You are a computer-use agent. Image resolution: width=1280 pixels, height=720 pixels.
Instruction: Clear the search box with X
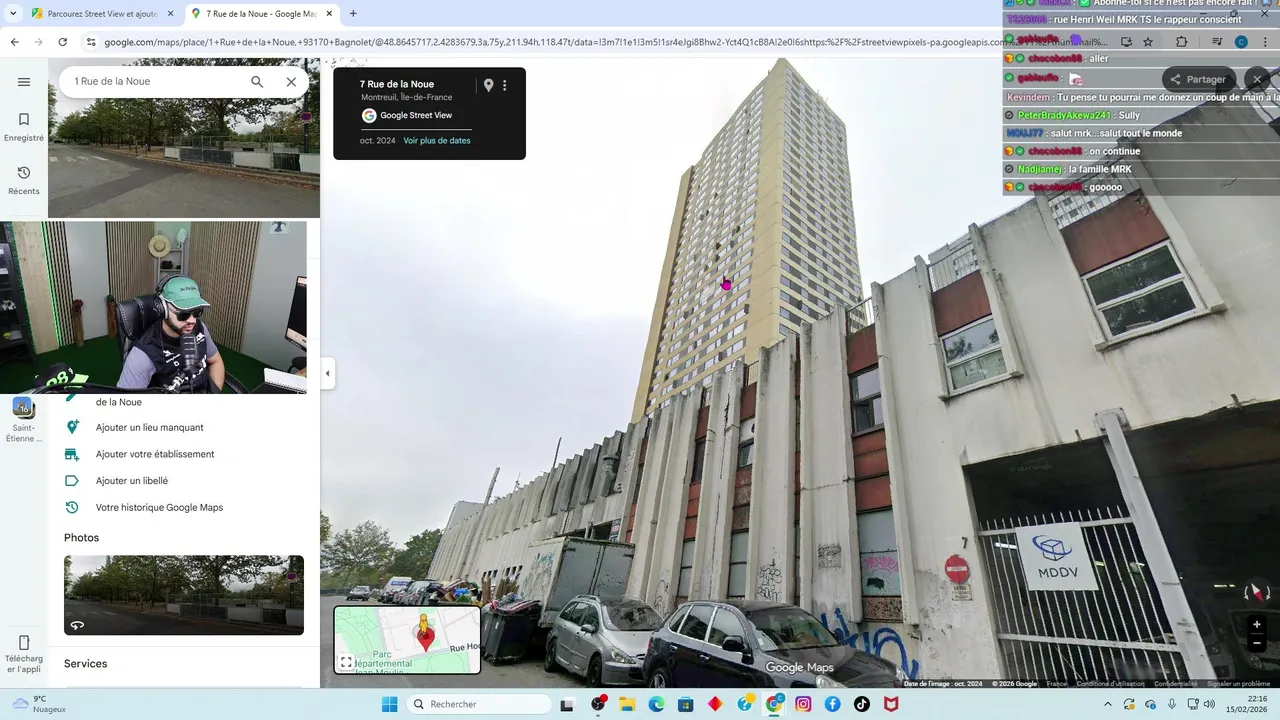point(291,82)
